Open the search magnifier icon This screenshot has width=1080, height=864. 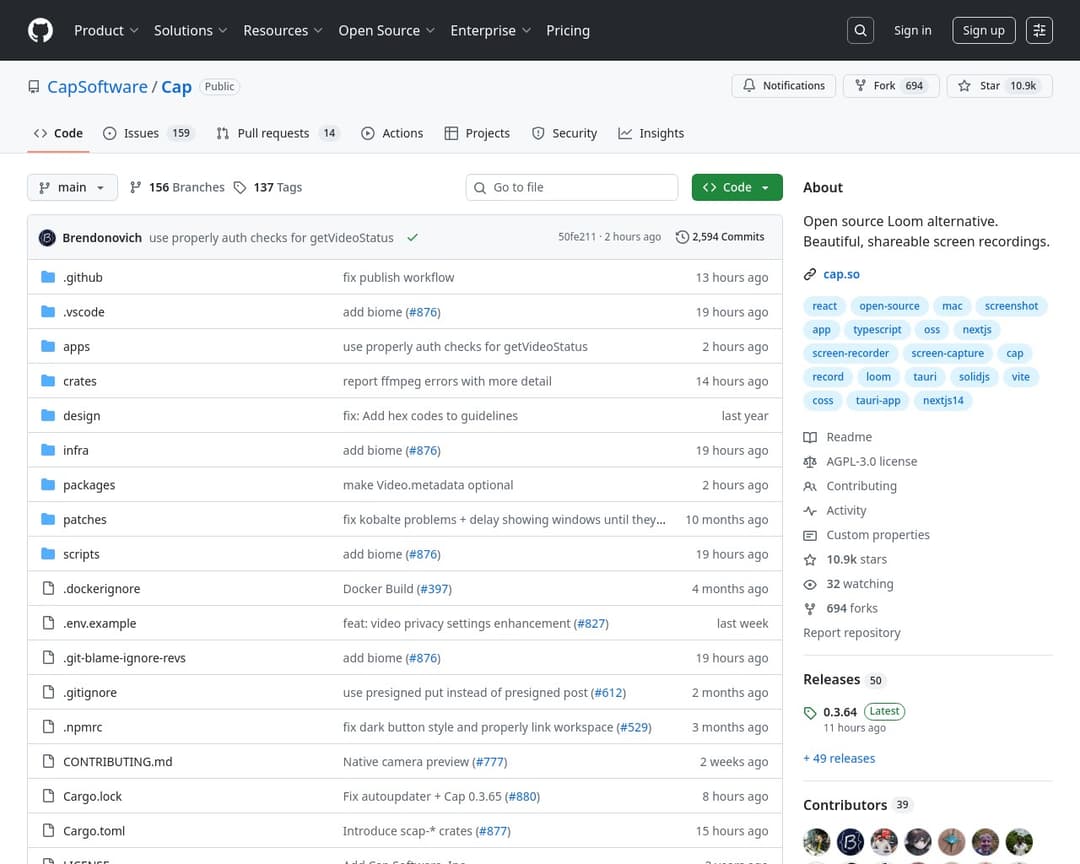click(x=860, y=30)
